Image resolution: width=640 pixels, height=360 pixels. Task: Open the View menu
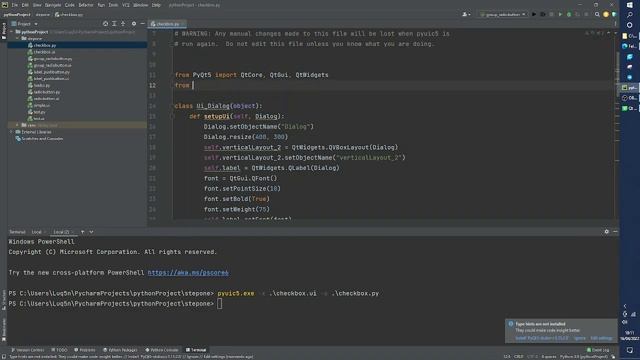(37, 5)
